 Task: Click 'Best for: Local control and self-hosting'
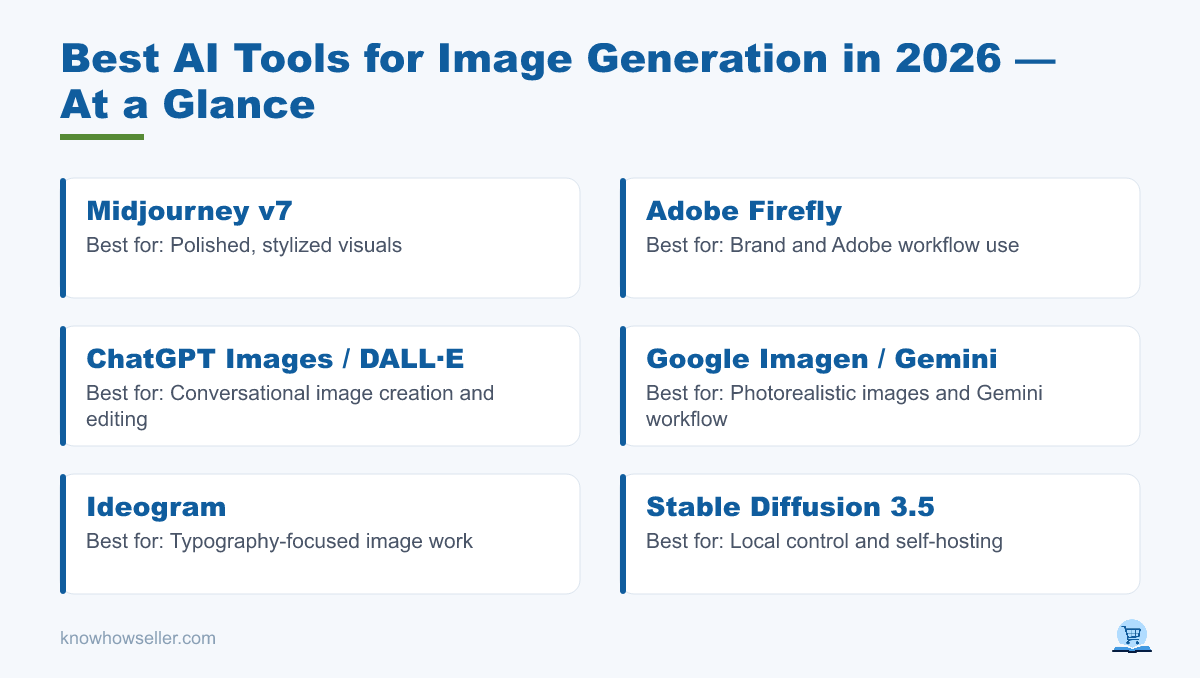(x=824, y=541)
